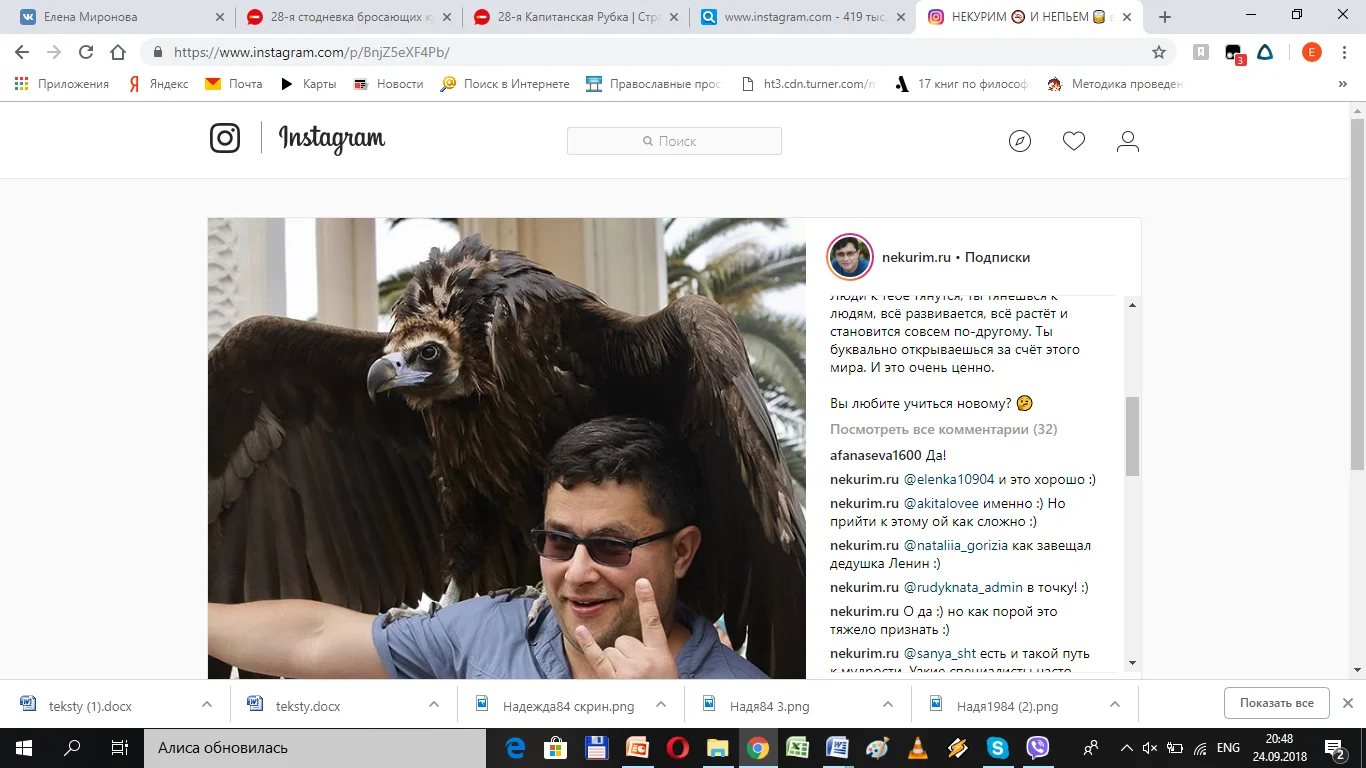Screen dimensions: 1366x768
Task: Open commenter afanaseva1600's profile
Action: (876, 455)
